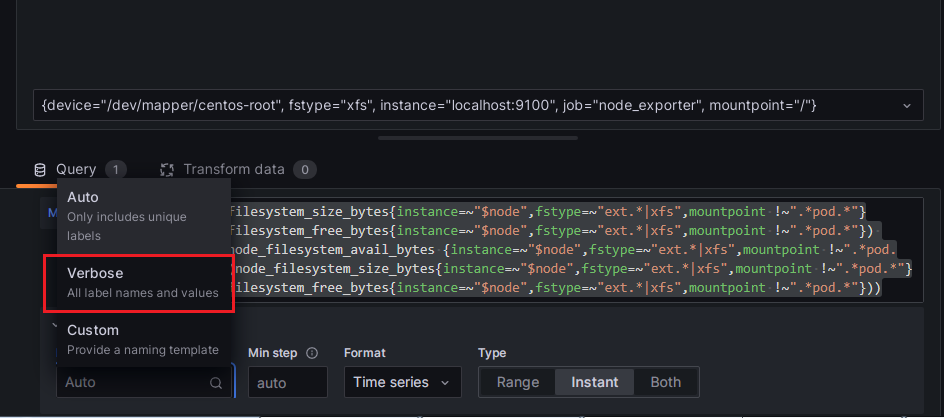Select the Range query type
Image resolution: width=944 pixels, height=418 pixels.
(x=518, y=382)
